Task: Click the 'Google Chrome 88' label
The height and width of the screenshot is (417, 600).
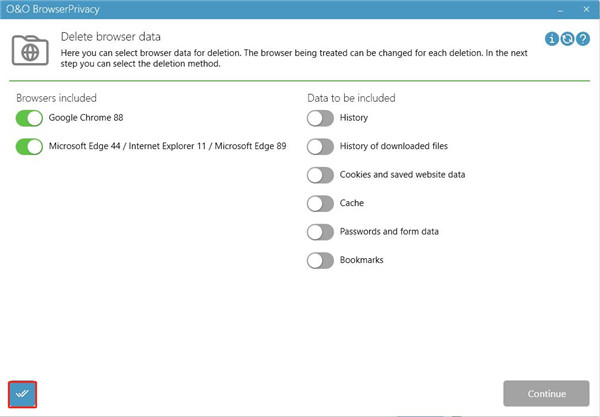Action: click(x=86, y=117)
